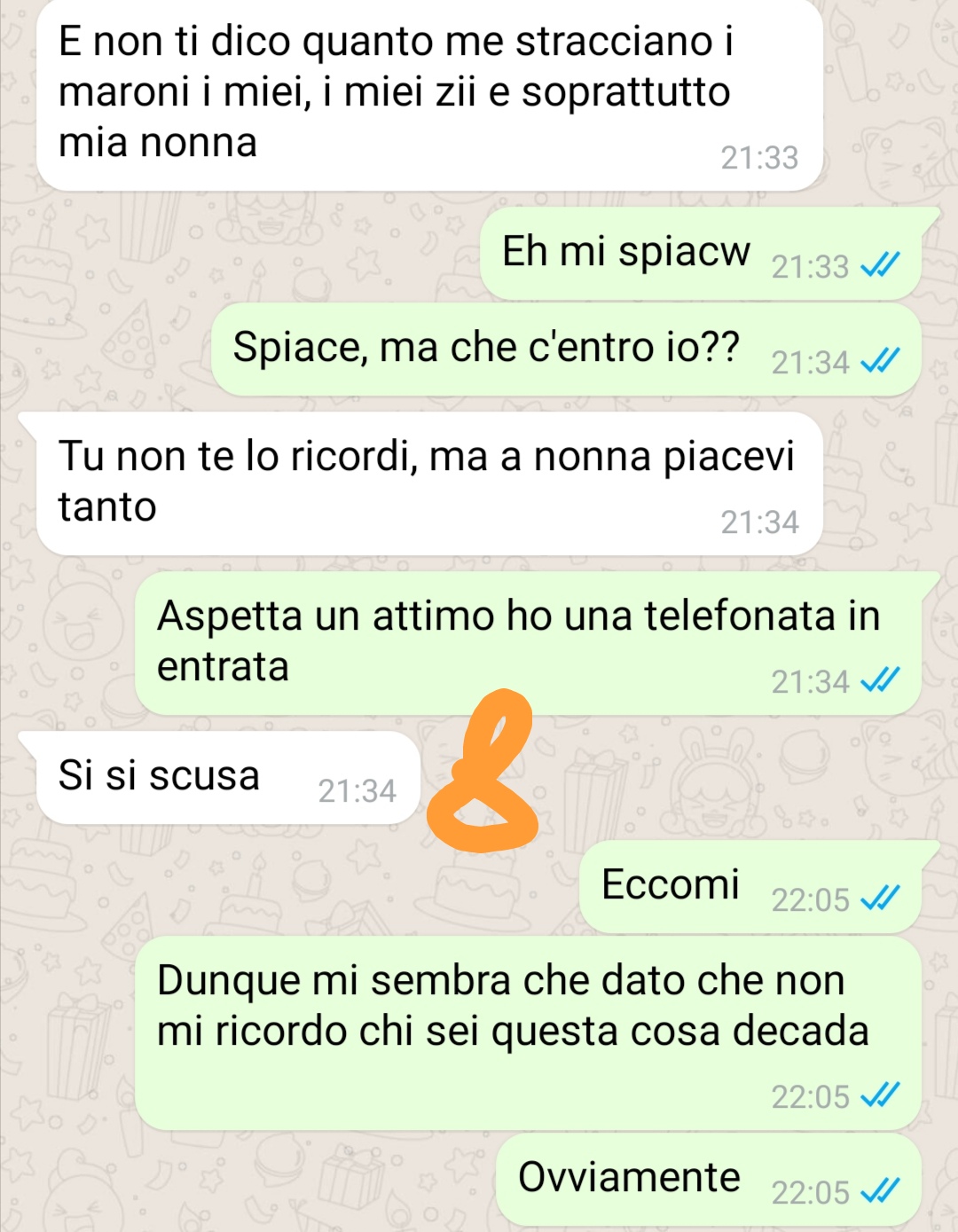
Task: Select the "E non ti dico quanto" message
Action: (x=430, y=95)
